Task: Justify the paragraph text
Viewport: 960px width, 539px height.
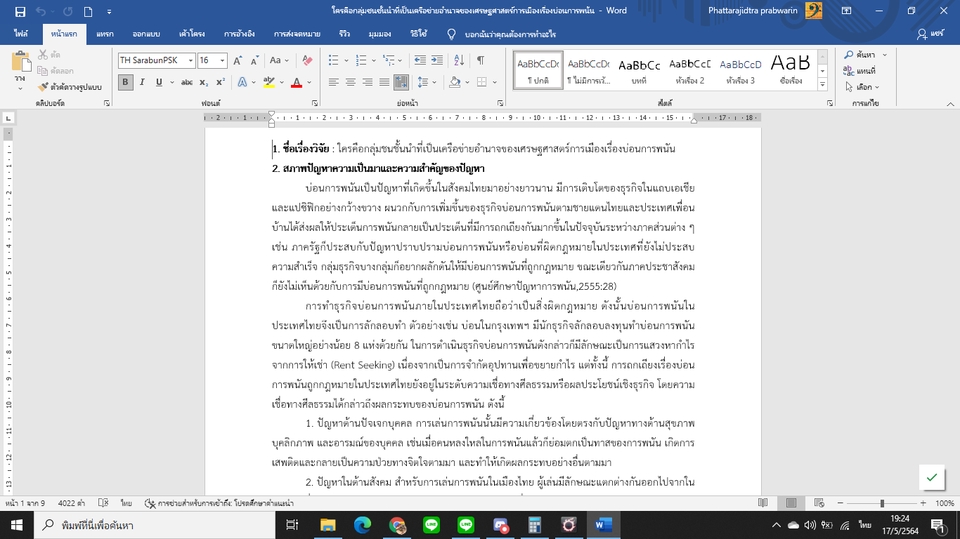Action: (x=384, y=82)
